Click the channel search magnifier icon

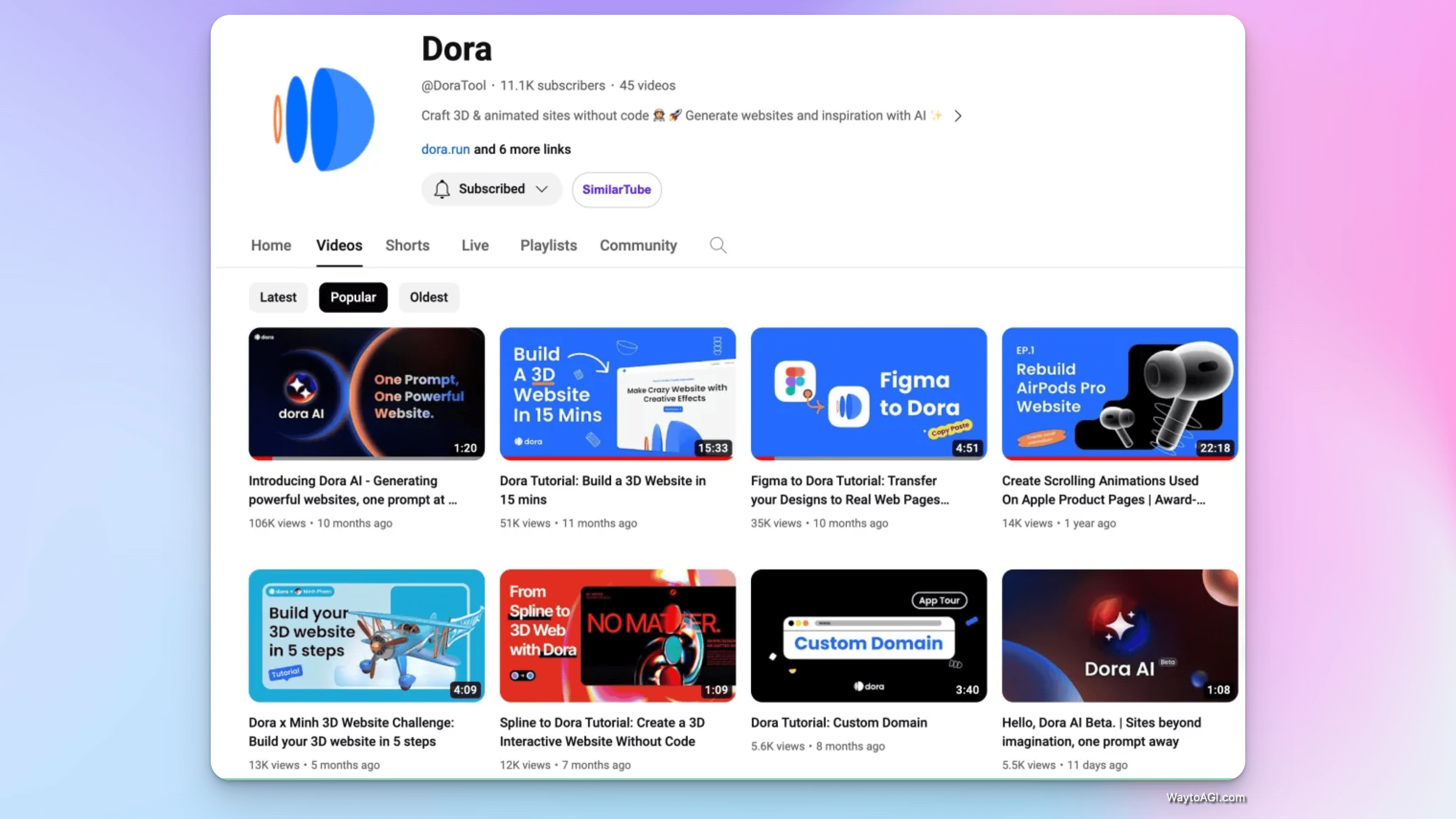tap(718, 245)
